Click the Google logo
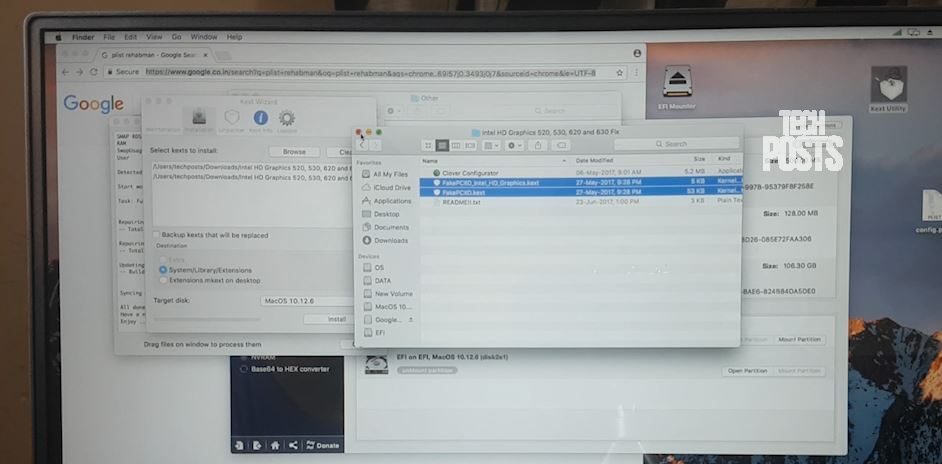 click(x=94, y=103)
